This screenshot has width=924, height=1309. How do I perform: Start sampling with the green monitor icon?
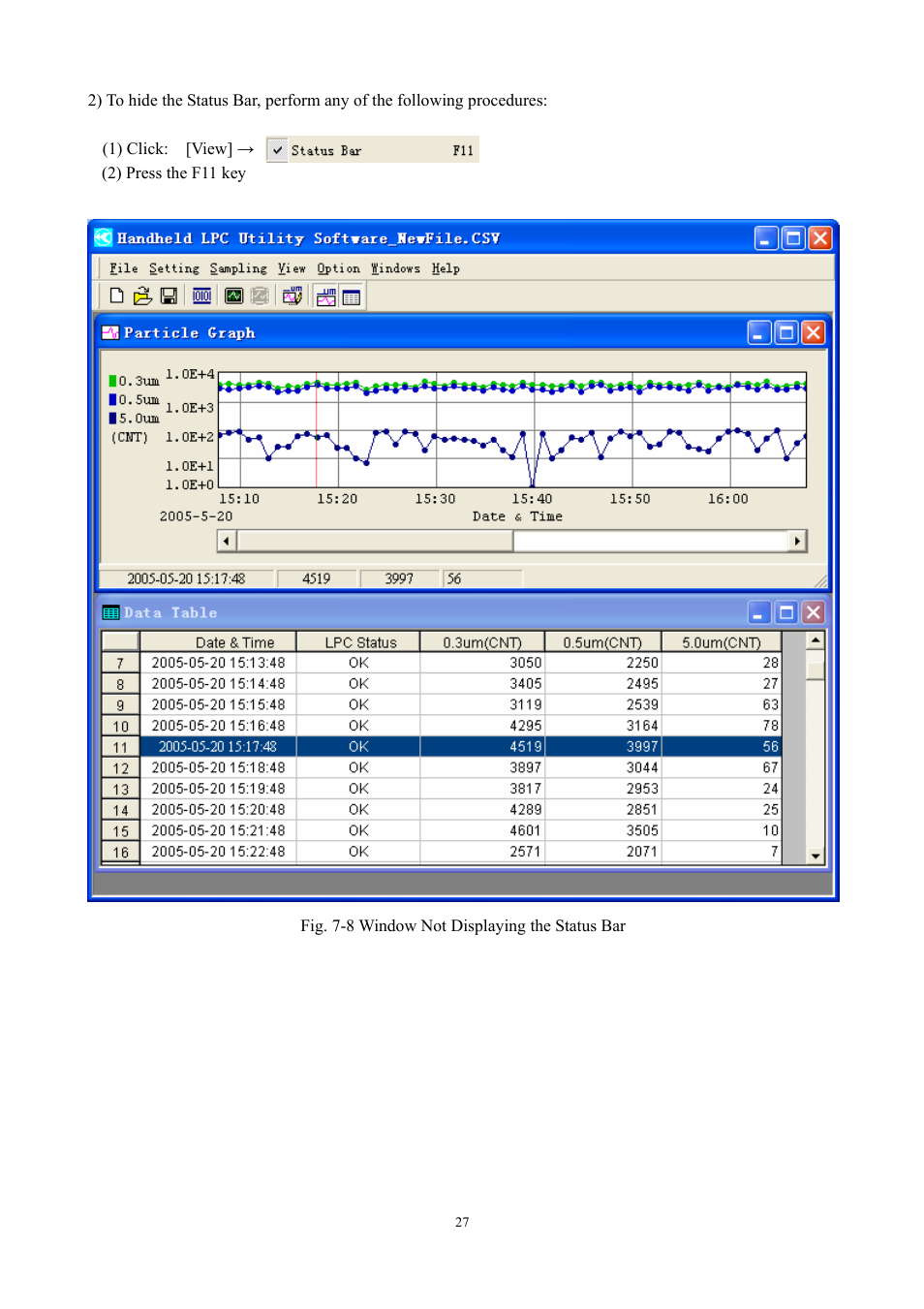[233, 296]
